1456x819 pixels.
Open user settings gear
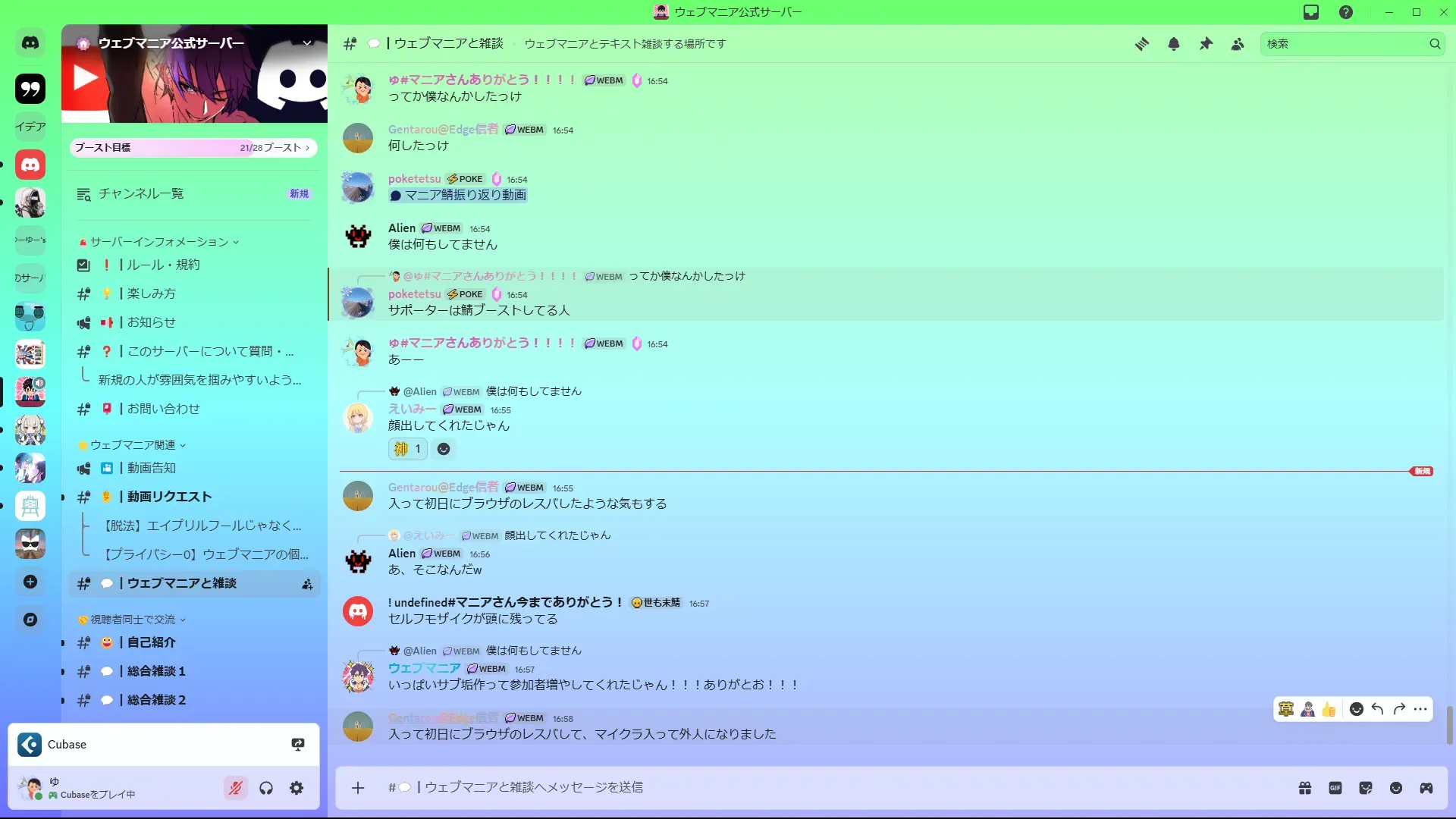(x=297, y=788)
